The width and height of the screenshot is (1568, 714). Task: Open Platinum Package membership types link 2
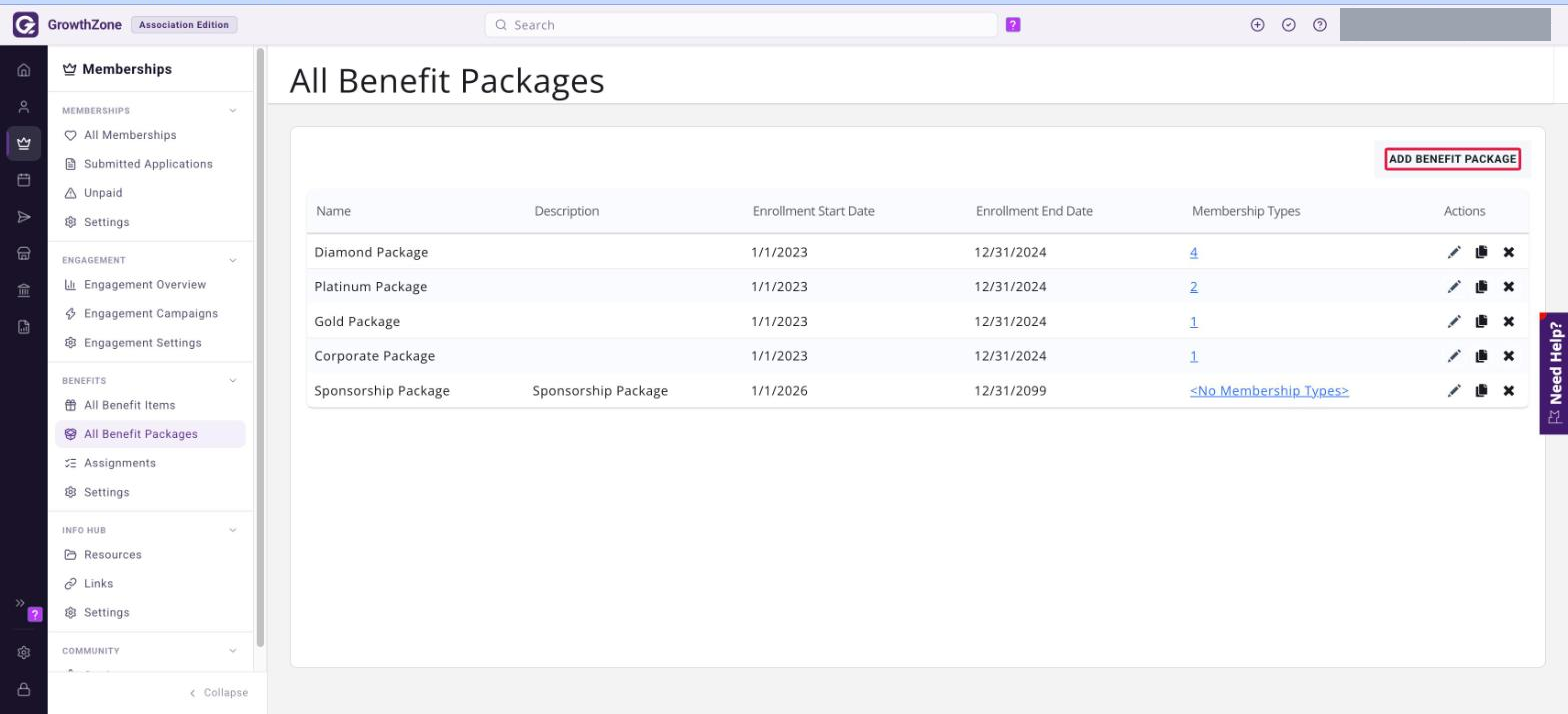pos(1194,287)
